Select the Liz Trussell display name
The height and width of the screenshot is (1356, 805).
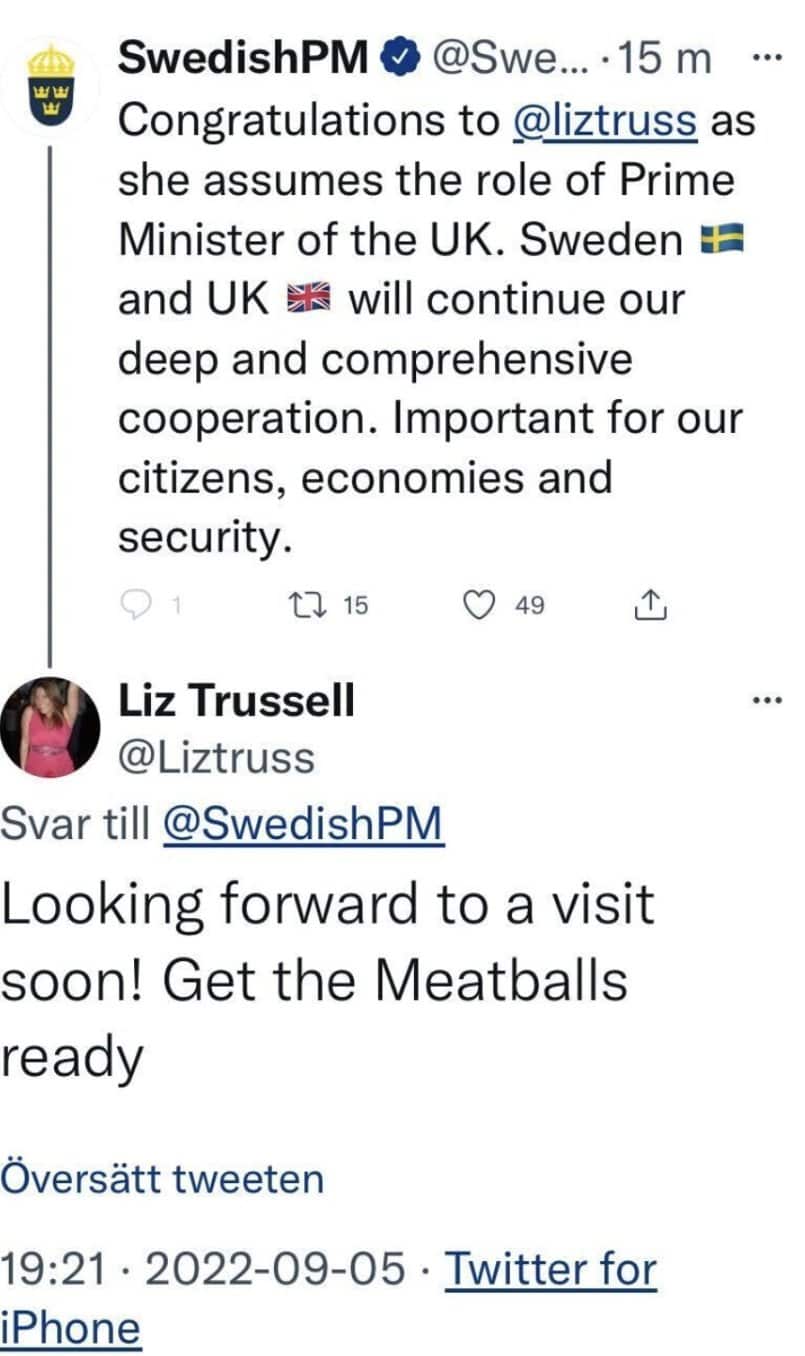pyautogui.click(x=237, y=703)
